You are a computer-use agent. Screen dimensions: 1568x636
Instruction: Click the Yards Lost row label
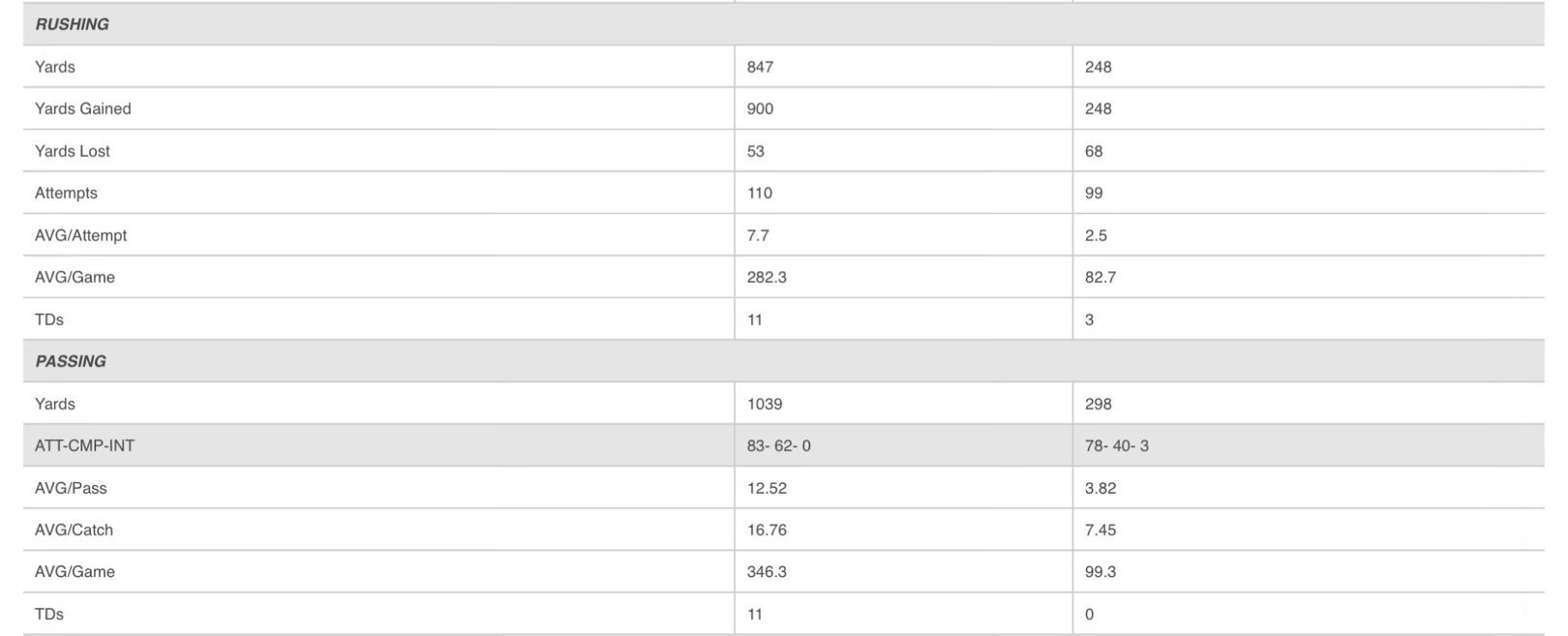pos(73,151)
